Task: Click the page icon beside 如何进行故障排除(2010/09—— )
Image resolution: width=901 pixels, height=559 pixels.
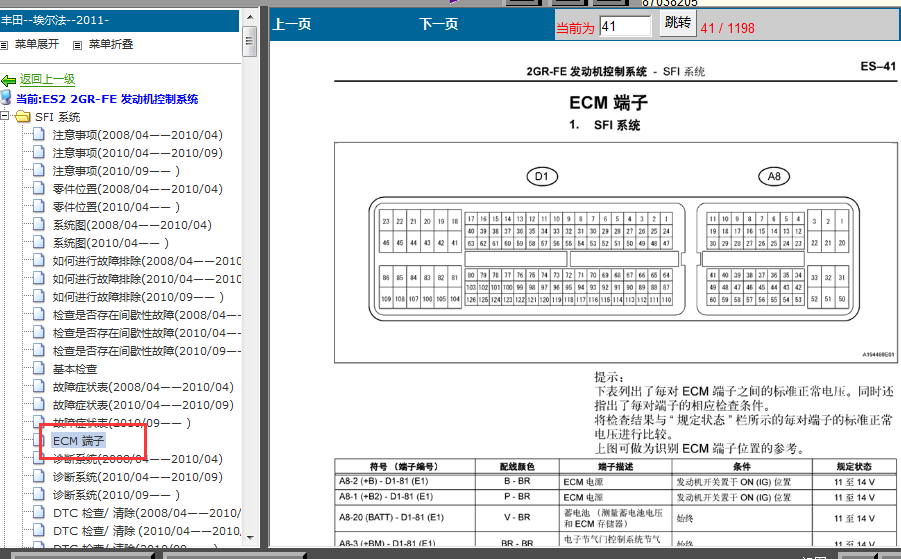Action: point(38,296)
